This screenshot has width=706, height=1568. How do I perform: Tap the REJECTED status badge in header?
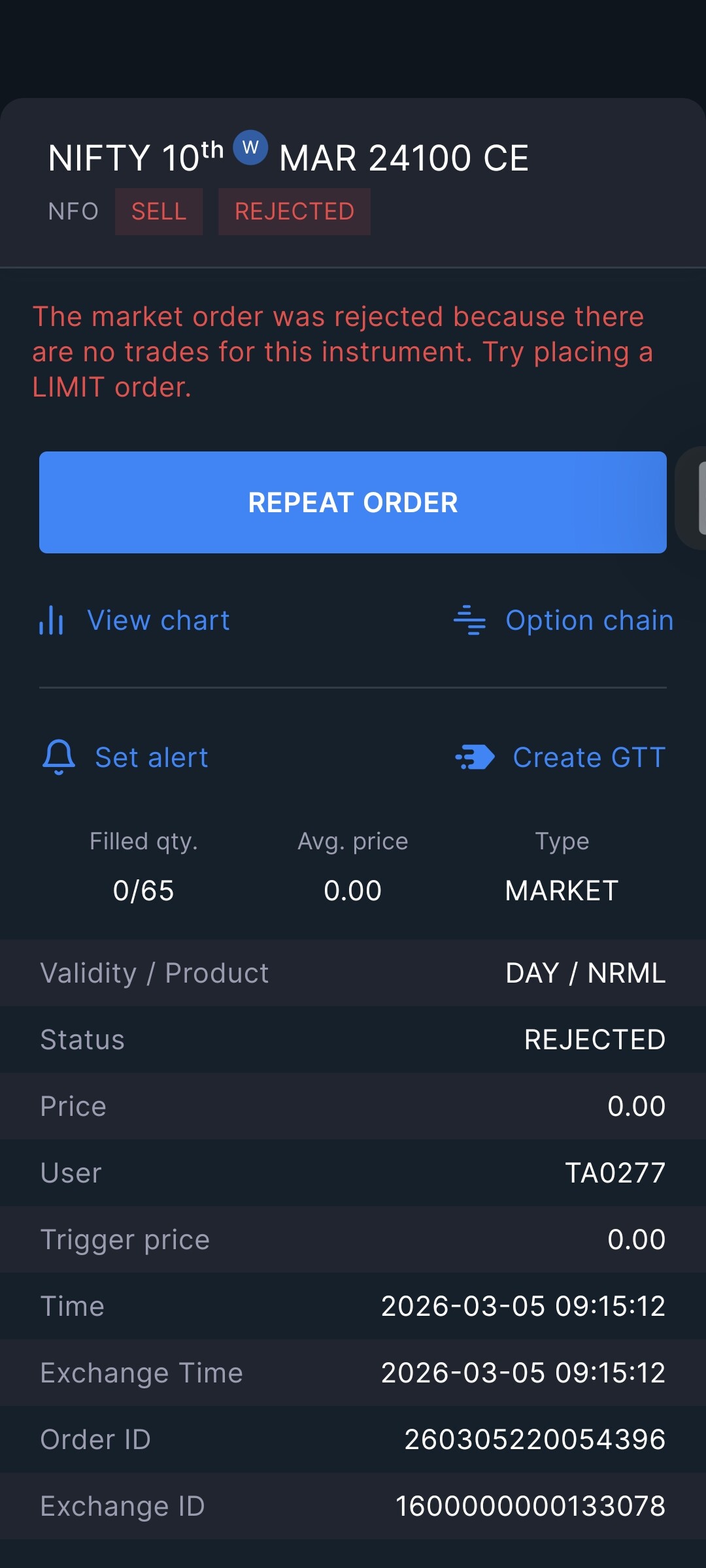point(294,212)
